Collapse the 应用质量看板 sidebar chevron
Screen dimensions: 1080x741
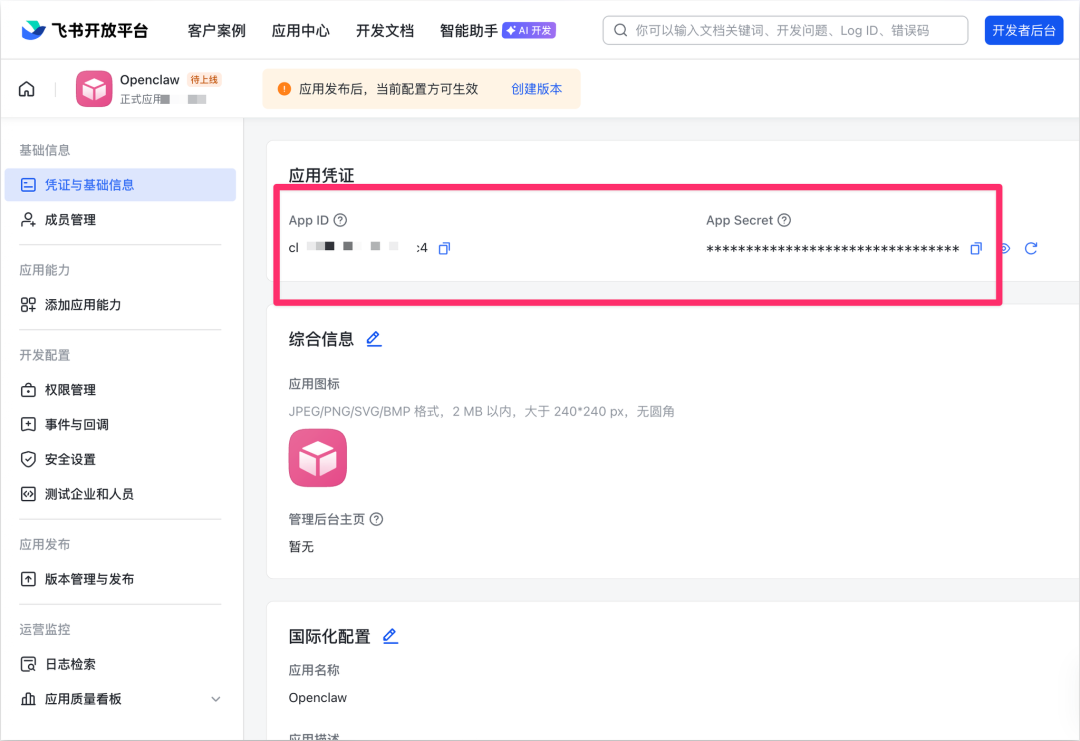(216, 699)
